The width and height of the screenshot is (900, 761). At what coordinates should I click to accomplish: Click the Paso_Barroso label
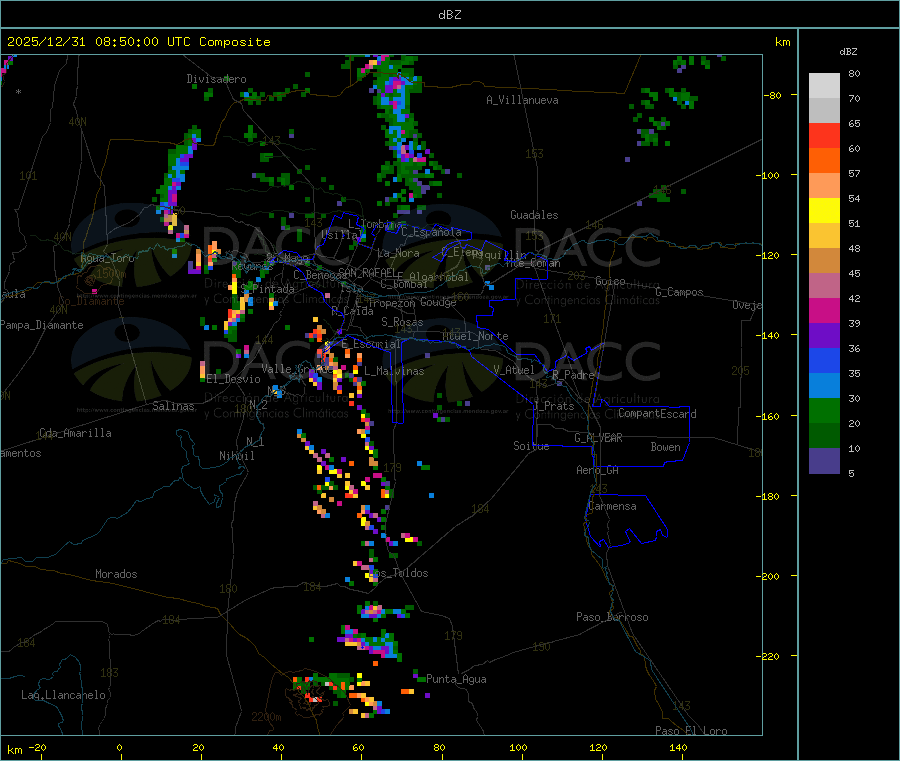point(612,617)
